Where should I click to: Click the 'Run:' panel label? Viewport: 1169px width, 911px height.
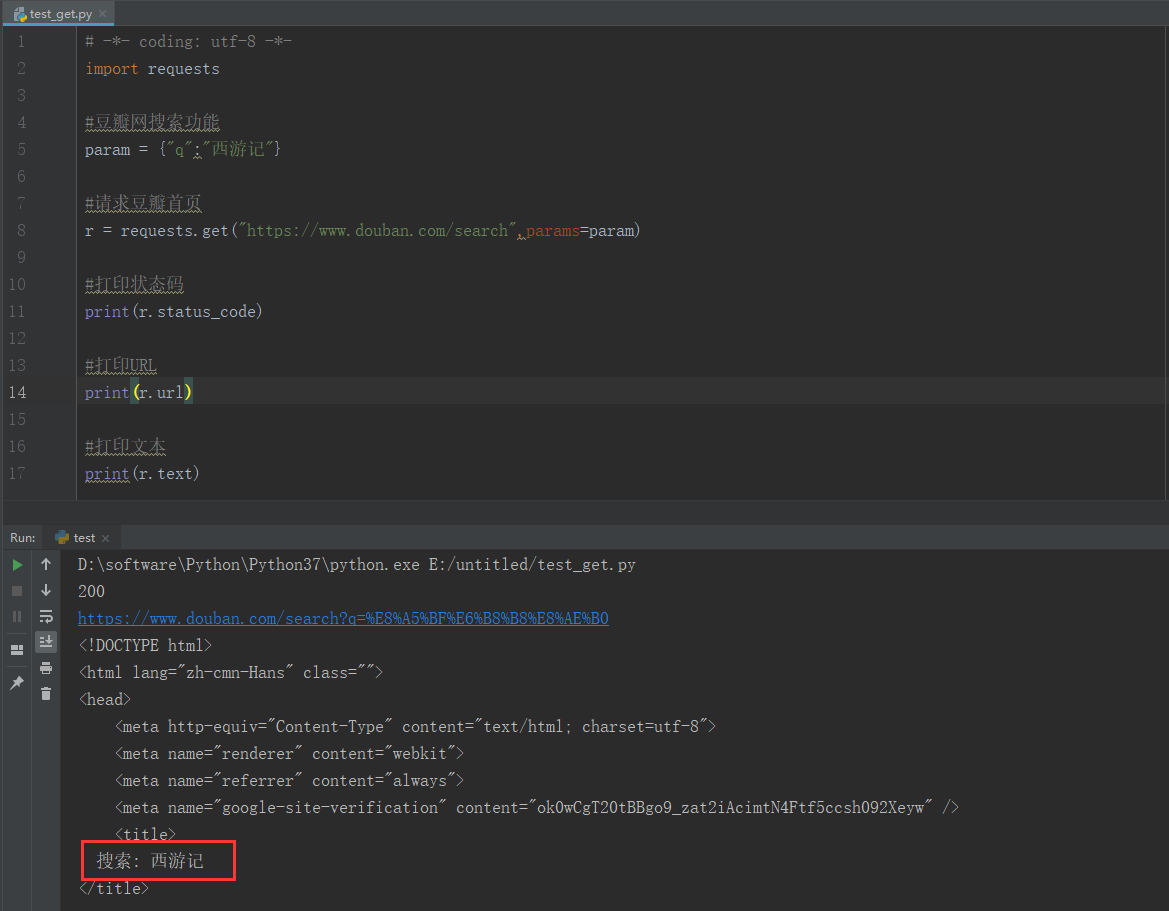coord(22,538)
